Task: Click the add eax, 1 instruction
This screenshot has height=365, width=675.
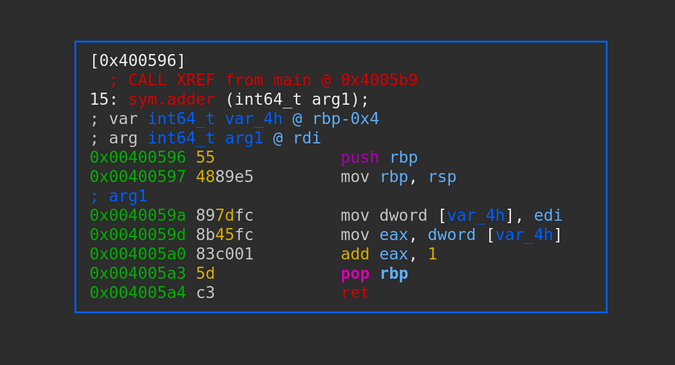Action: pos(389,254)
